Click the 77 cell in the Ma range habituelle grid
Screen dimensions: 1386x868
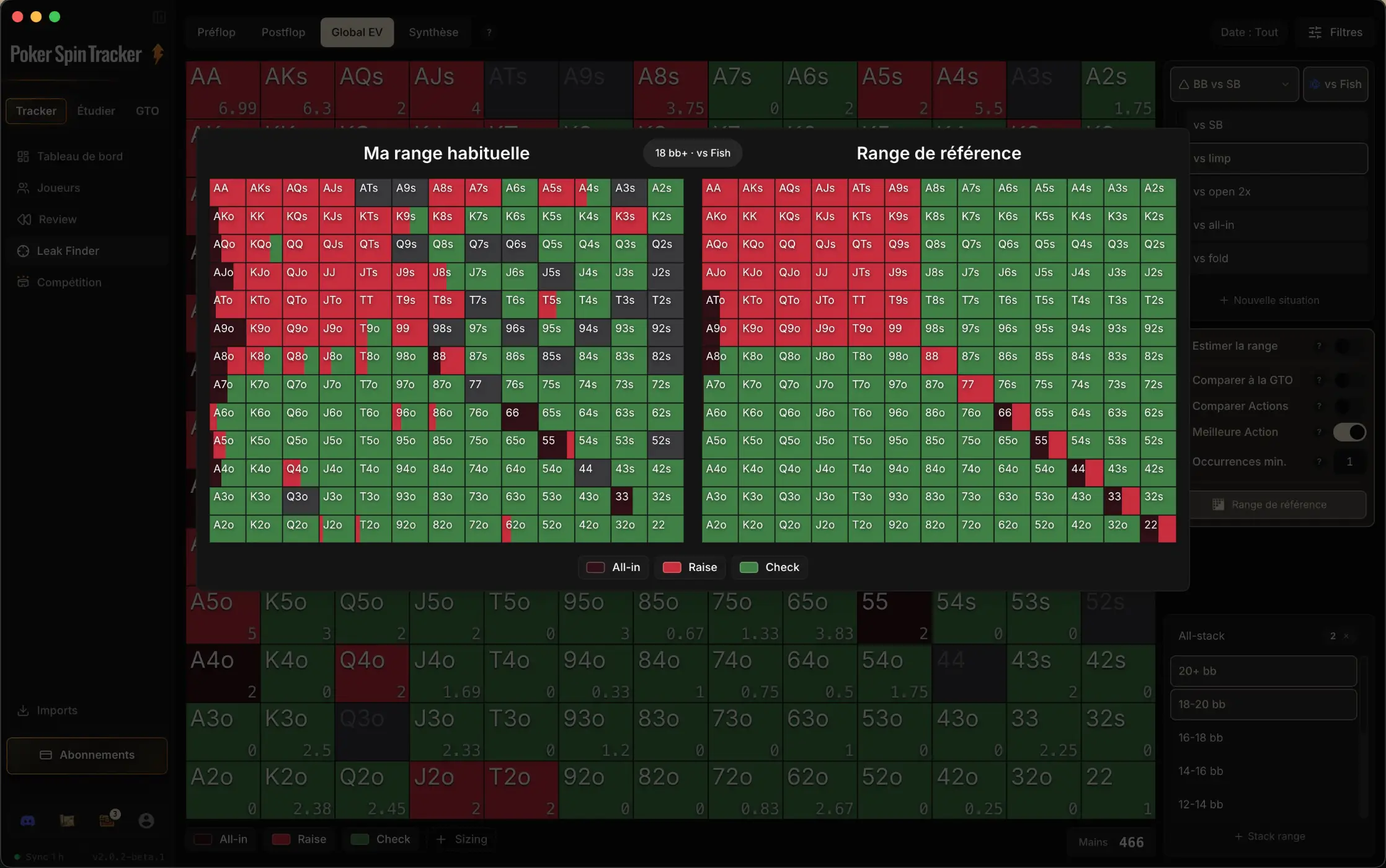pos(482,389)
